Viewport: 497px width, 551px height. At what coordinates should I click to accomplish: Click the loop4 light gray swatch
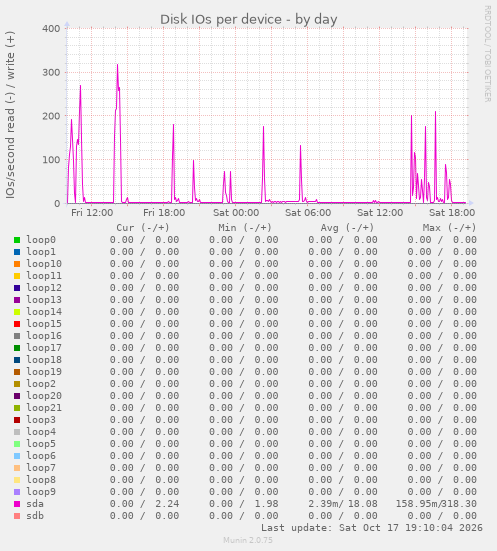pyautogui.click(x=17, y=432)
